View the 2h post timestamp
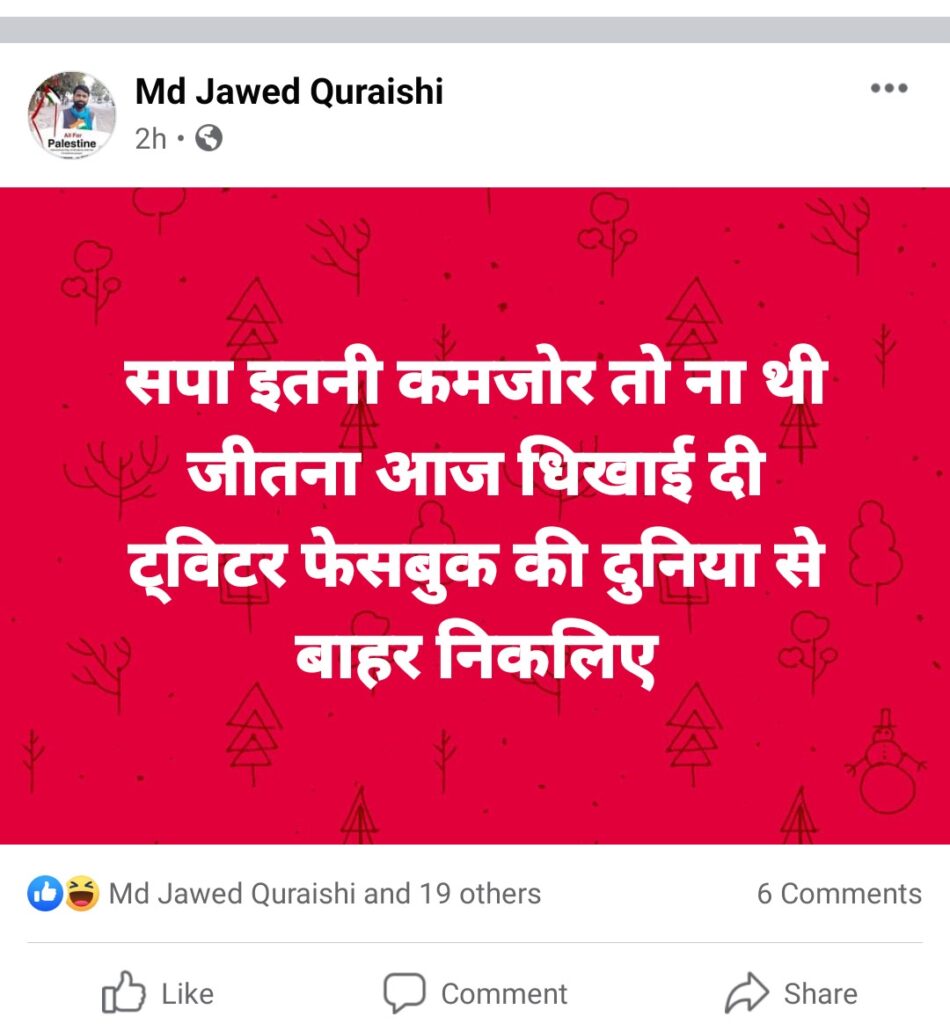This screenshot has width=950, height=1024. (x=151, y=138)
